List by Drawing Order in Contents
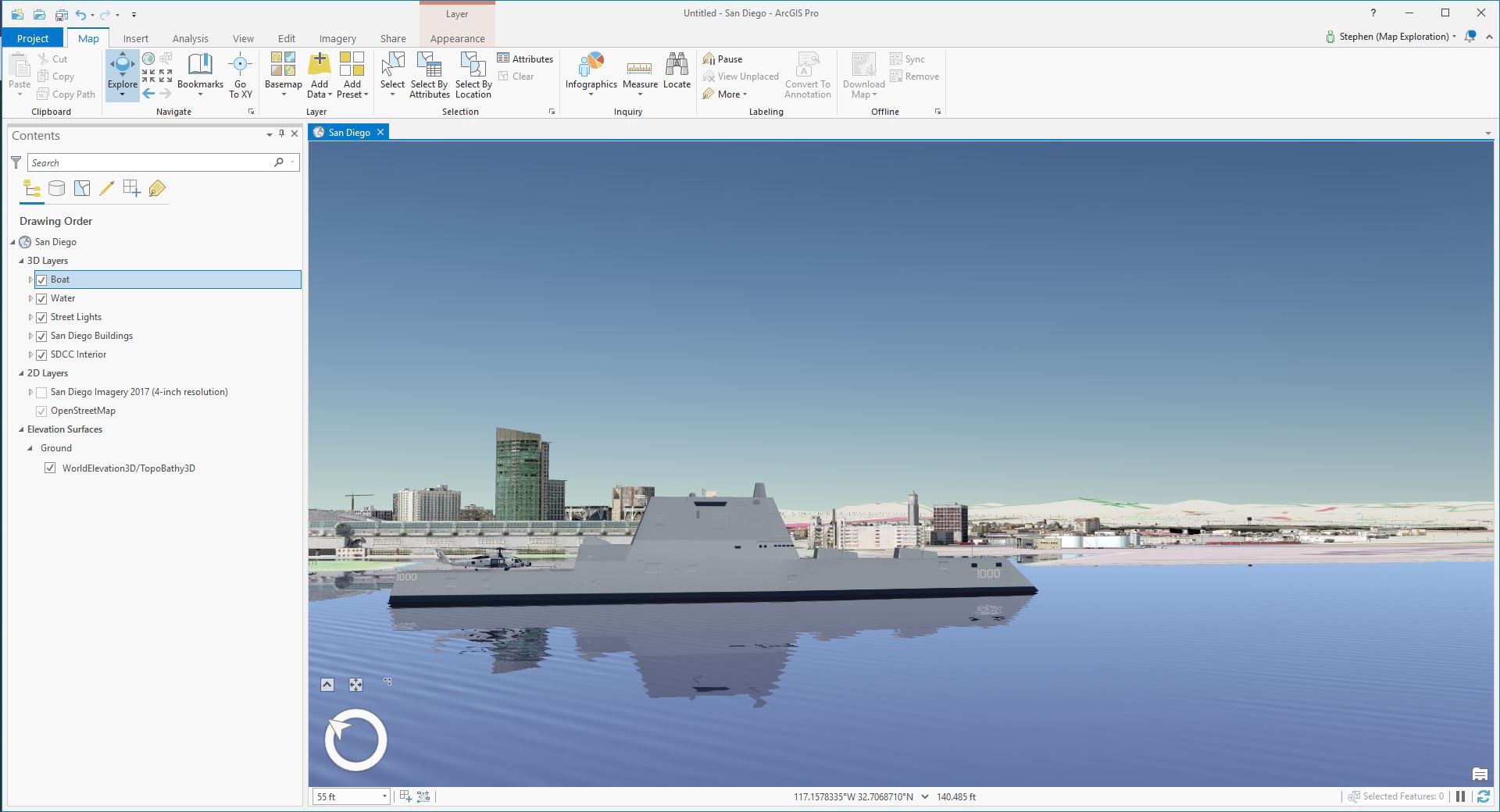1500x812 pixels. (32, 188)
